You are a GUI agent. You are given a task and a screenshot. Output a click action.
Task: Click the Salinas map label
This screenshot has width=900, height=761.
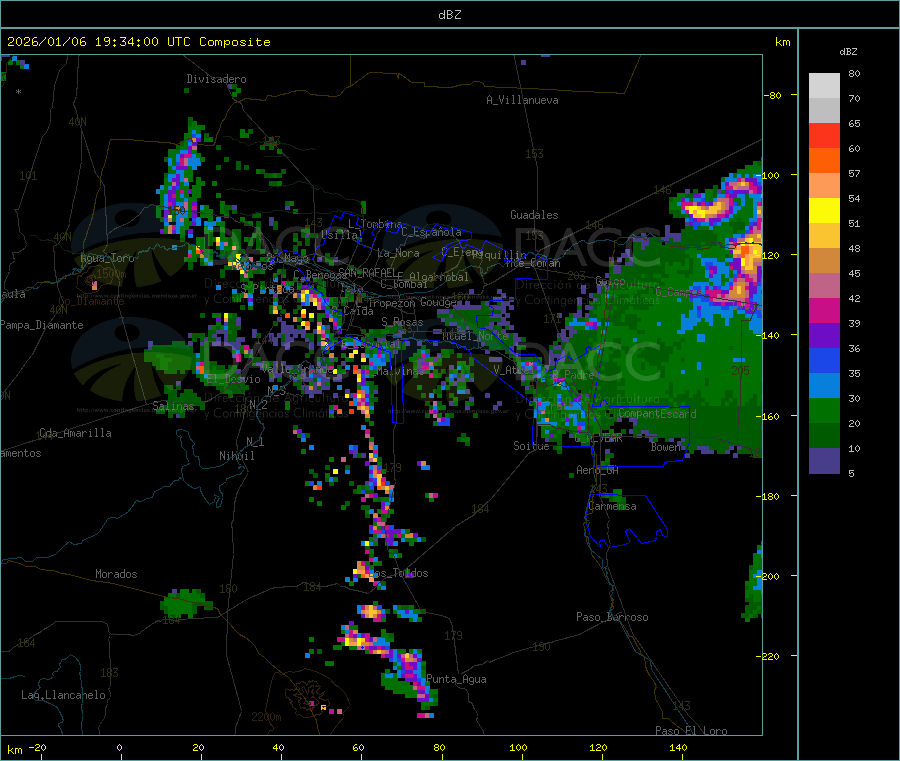point(173,406)
